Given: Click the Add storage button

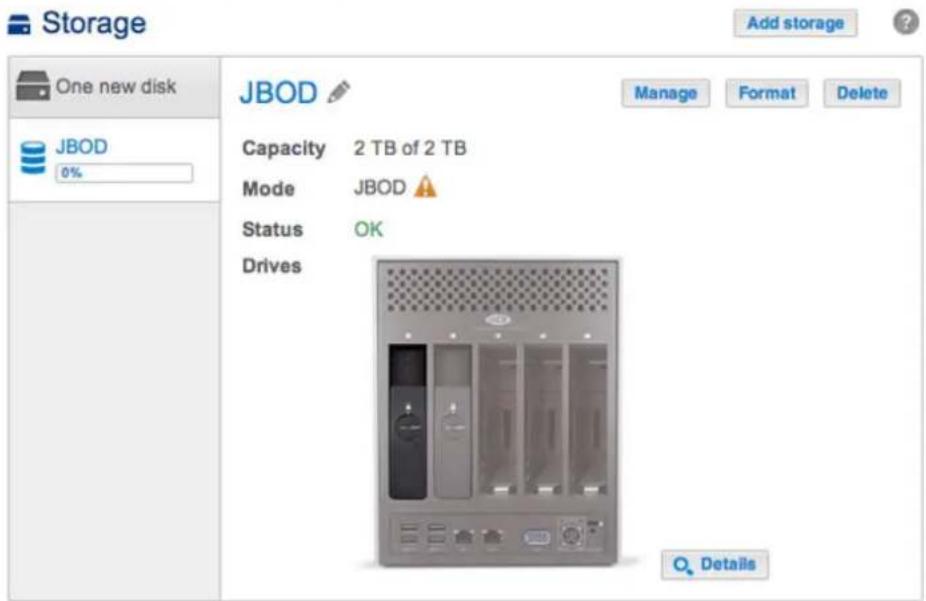Looking at the screenshot, I should click(x=795, y=23).
